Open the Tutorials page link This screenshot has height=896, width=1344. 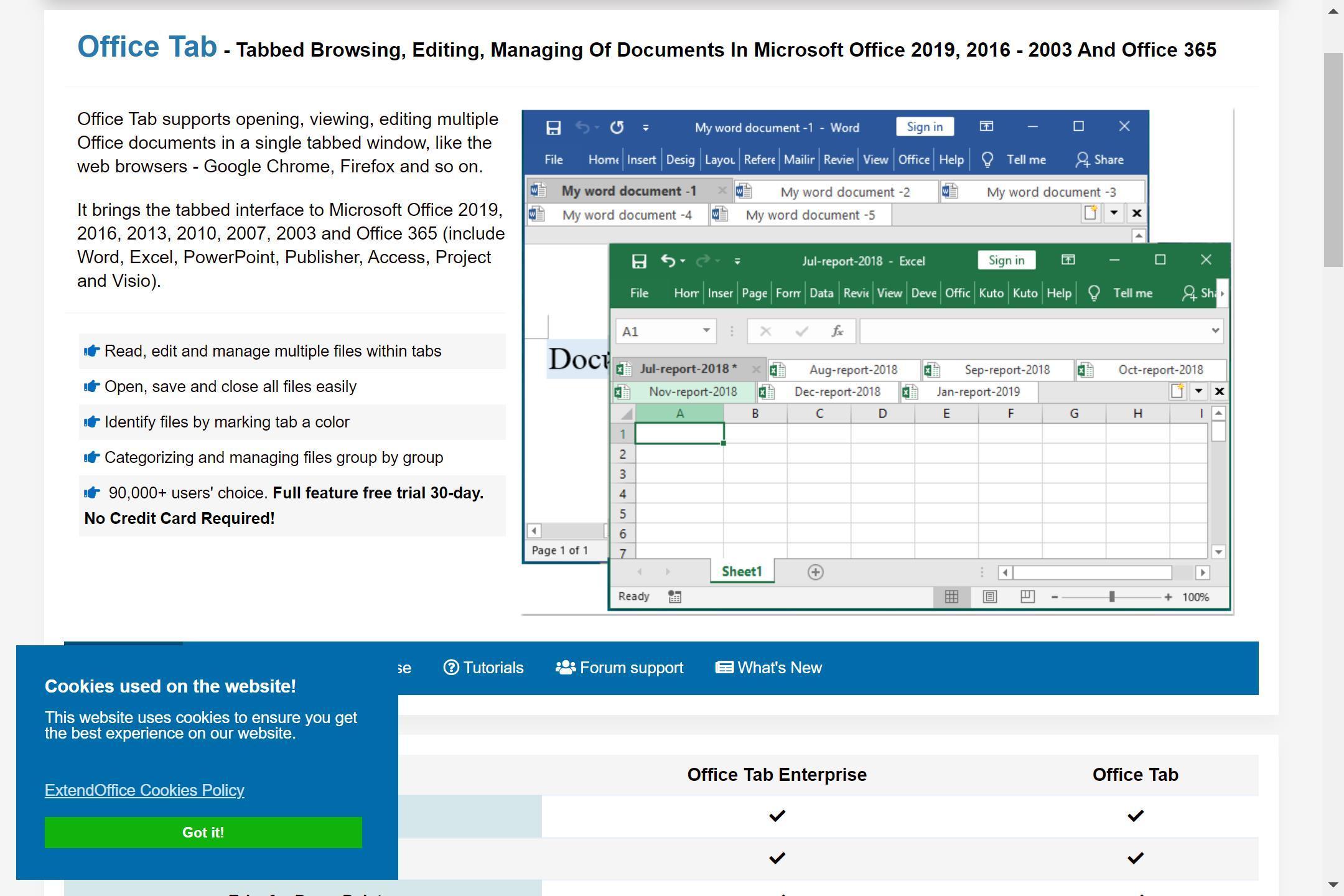(483, 668)
